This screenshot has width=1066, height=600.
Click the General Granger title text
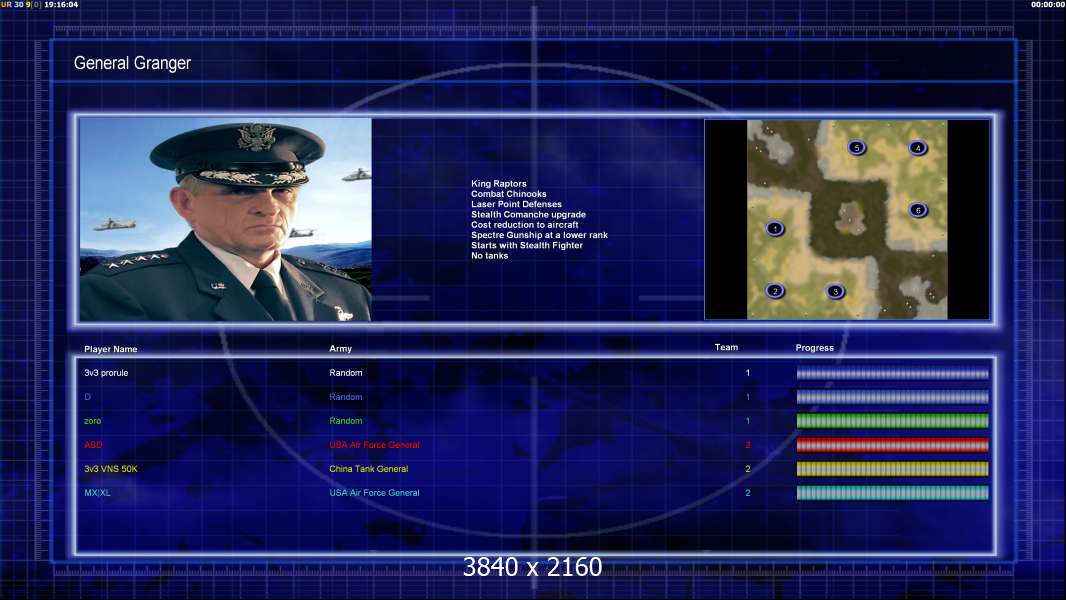tap(132, 63)
